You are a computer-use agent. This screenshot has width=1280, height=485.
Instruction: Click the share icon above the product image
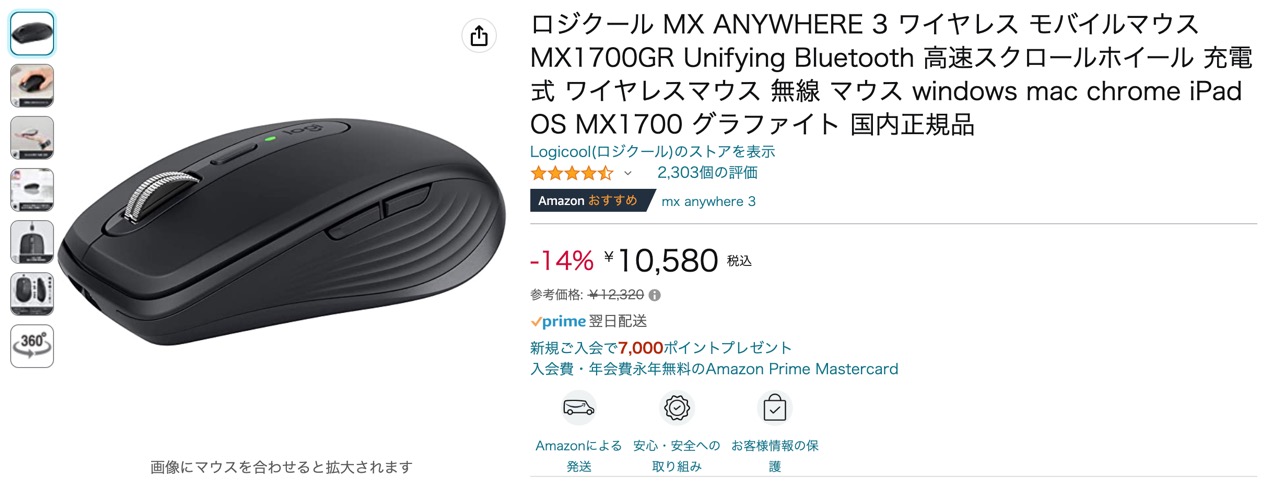coord(479,36)
